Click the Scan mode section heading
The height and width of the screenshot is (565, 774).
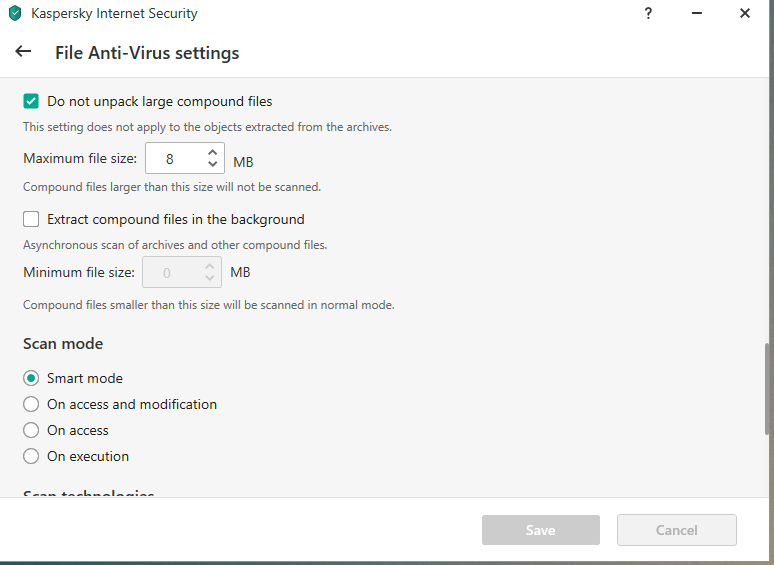63,344
